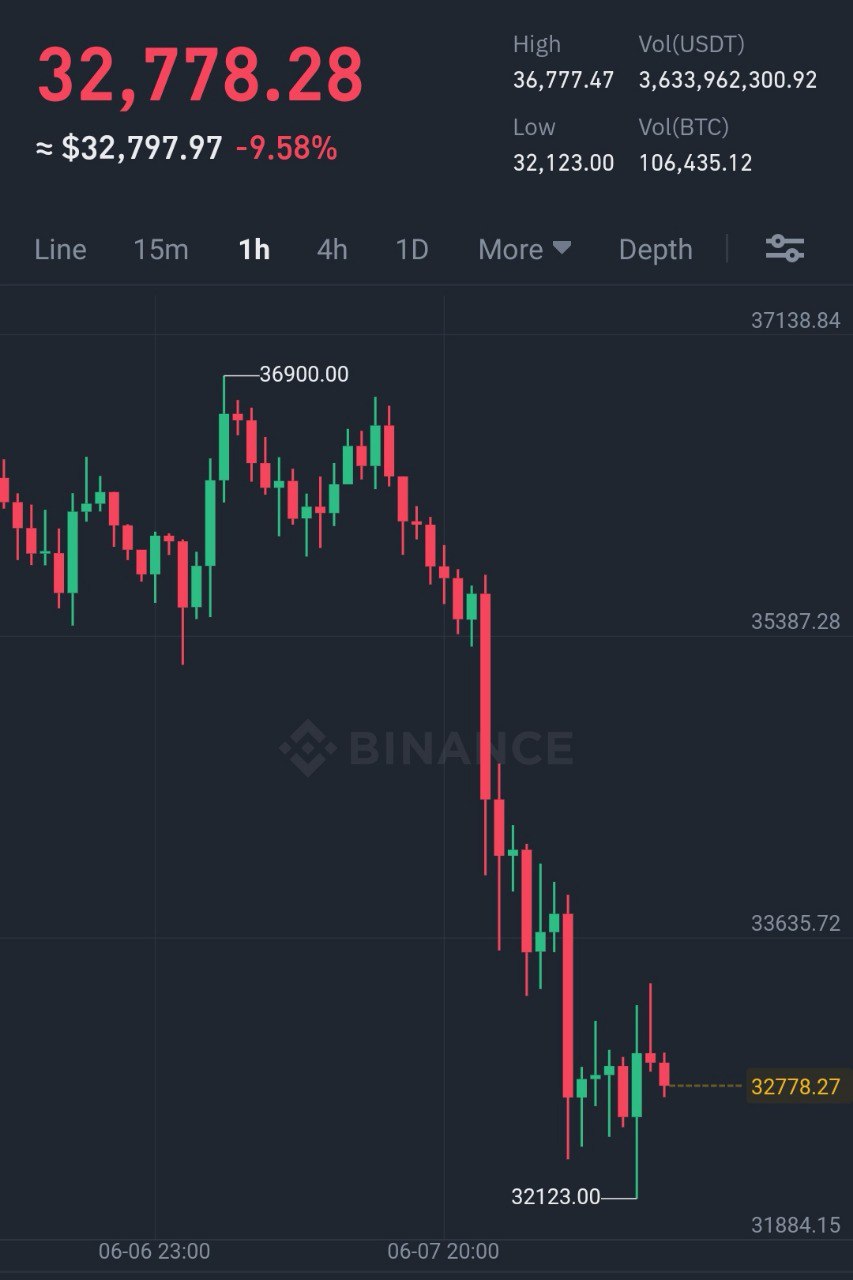
Task: Click the 35387.28 price axis label
Action: coord(796,621)
